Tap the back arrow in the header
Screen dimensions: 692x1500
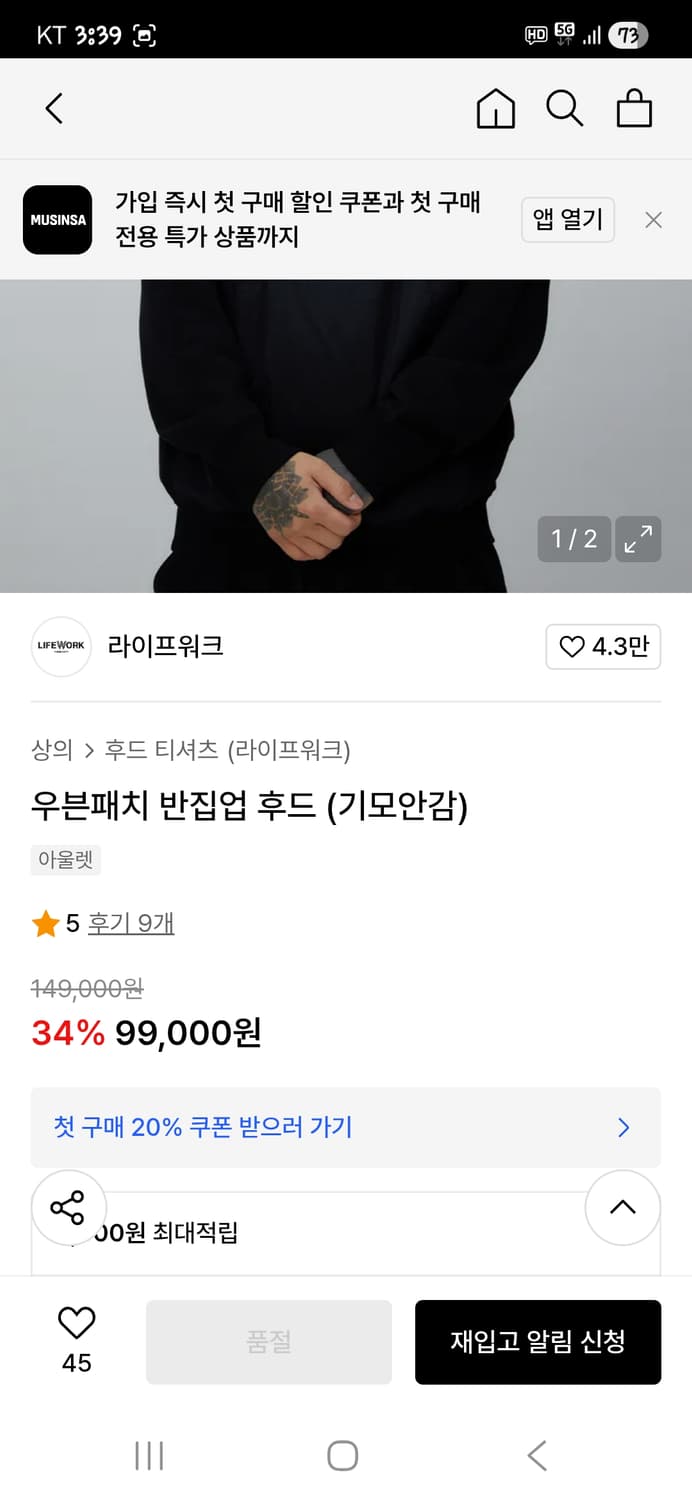pos(54,108)
